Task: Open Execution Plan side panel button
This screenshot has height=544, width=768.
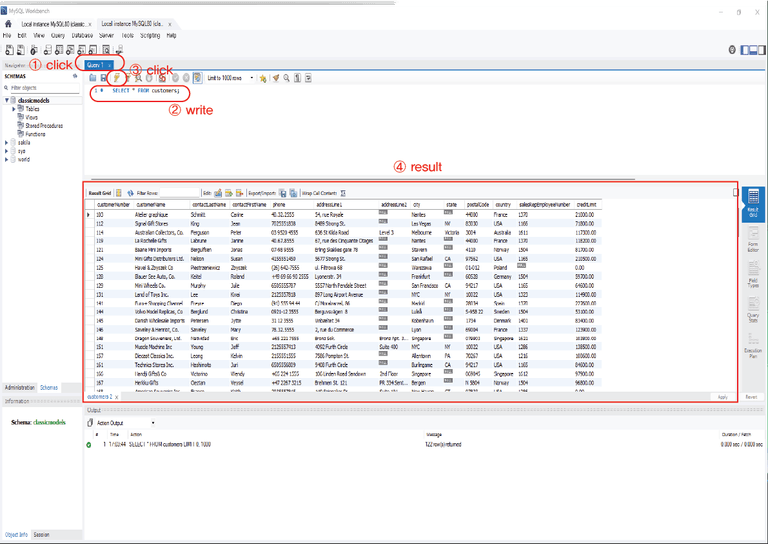Action: [753, 346]
